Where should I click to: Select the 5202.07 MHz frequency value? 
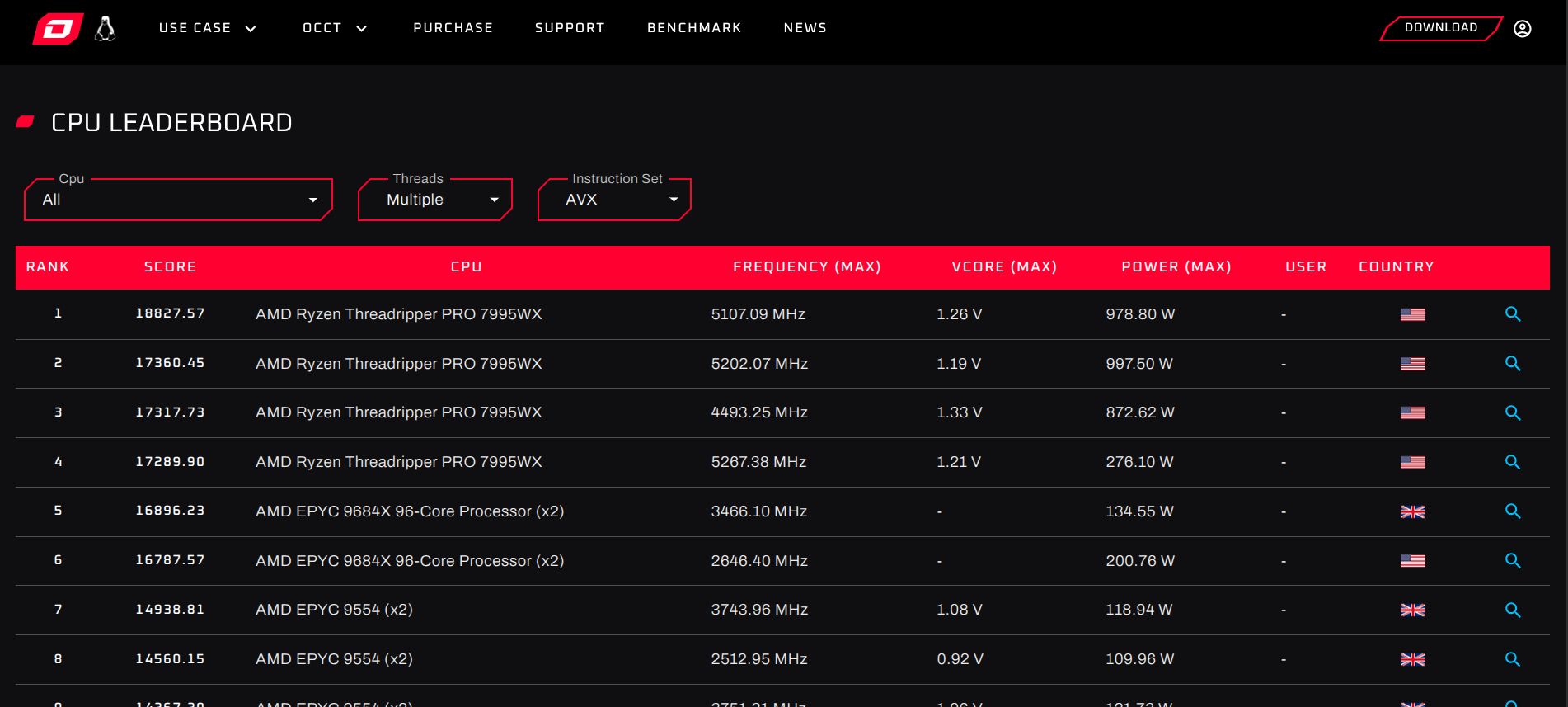(759, 364)
